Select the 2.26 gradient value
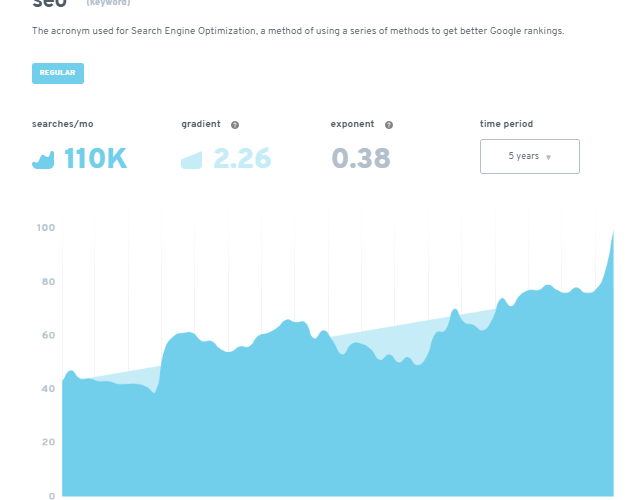The image size is (644, 500). click(x=242, y=158)
